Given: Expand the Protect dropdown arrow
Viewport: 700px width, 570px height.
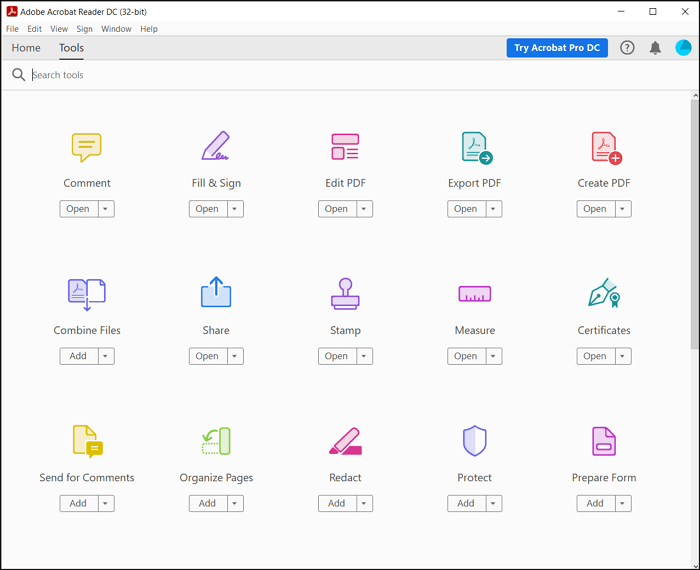Looking at the screenshot, I should coord(493,503).
